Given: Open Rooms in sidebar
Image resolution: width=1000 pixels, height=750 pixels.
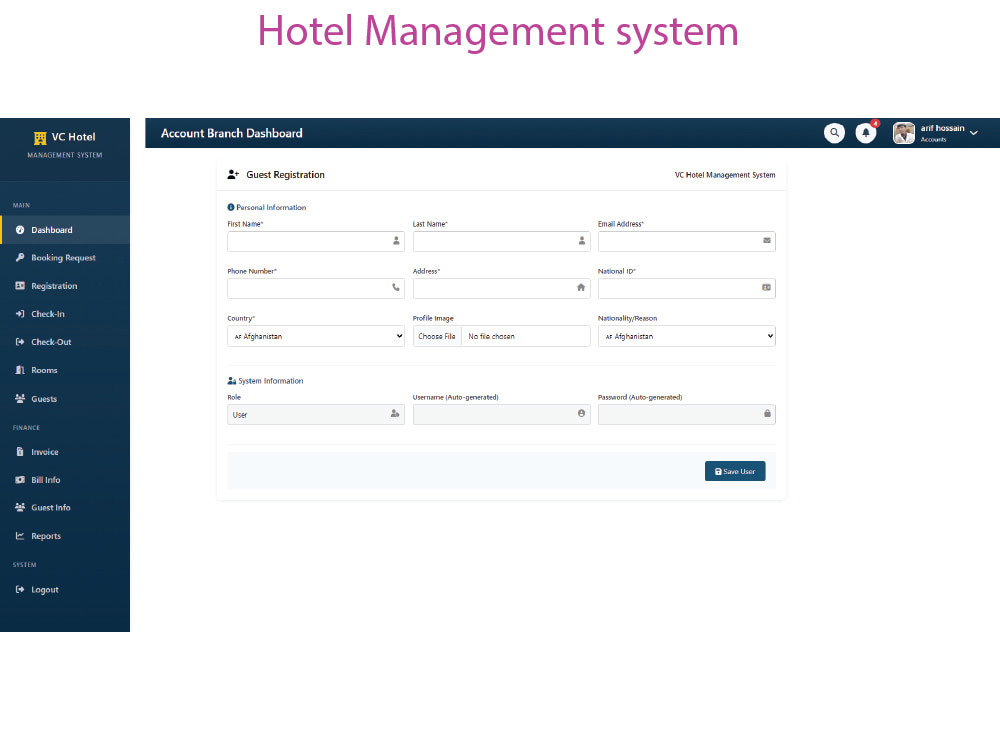Looking at the screenshot, I should point(65,370).
